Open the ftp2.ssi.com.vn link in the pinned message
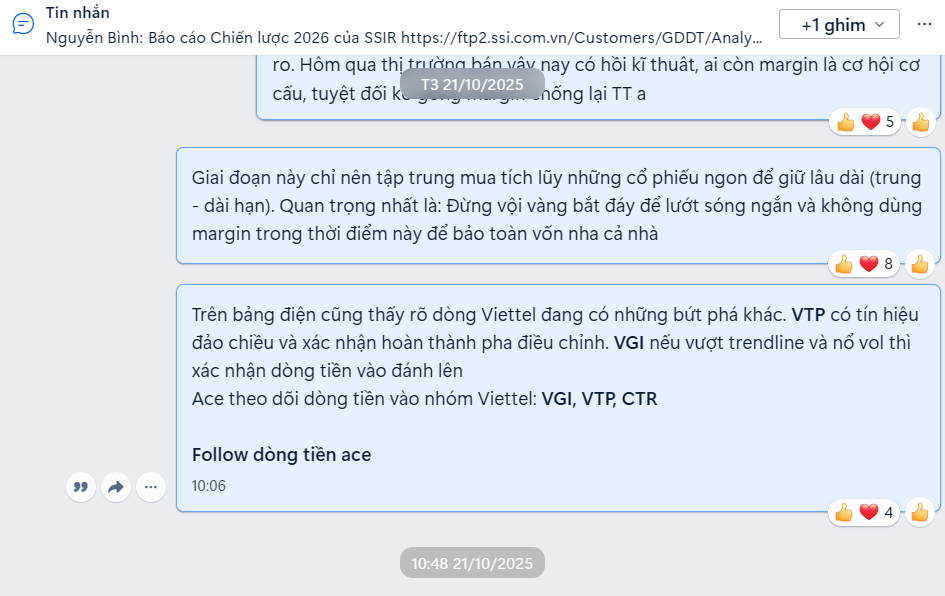The image size is (945, 596). click(582, 38)
